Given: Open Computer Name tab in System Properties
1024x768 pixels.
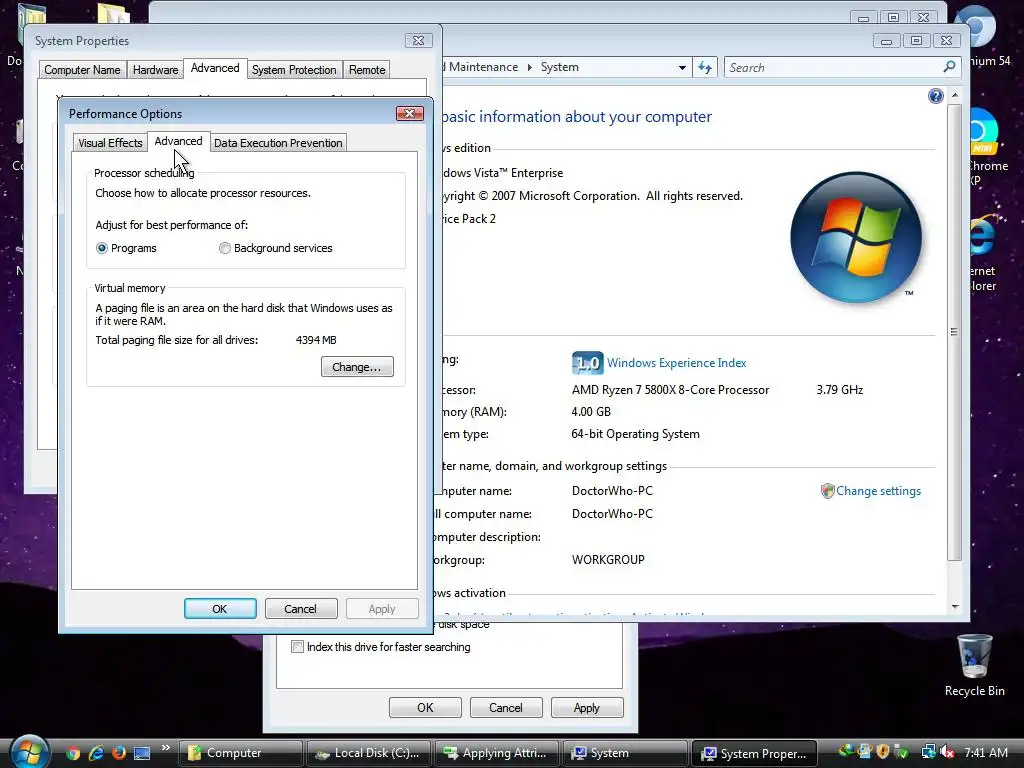Looking at the screenshot, I should pyautogui.click(x=82, y=69).
